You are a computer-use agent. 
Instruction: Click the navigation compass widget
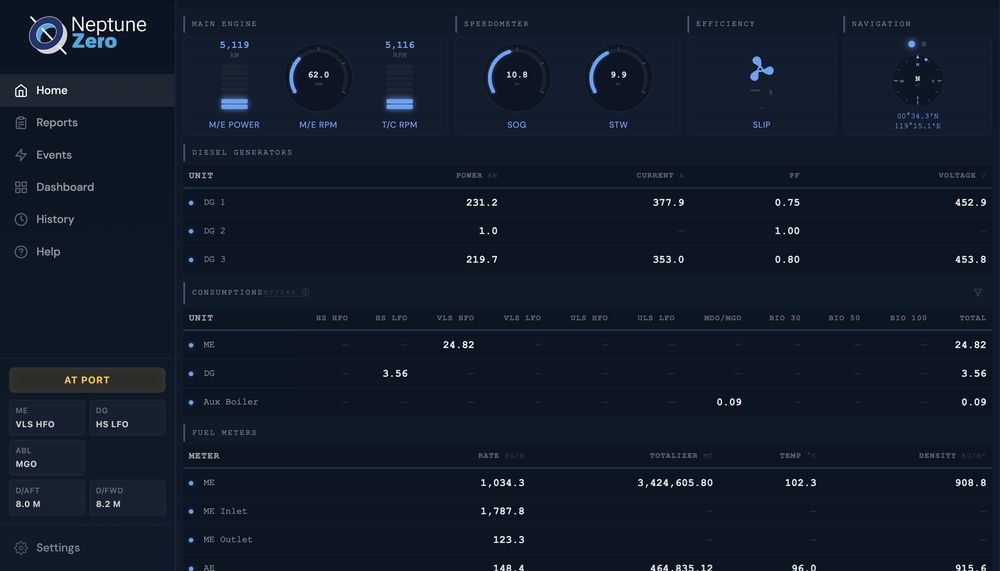point(917,80)
